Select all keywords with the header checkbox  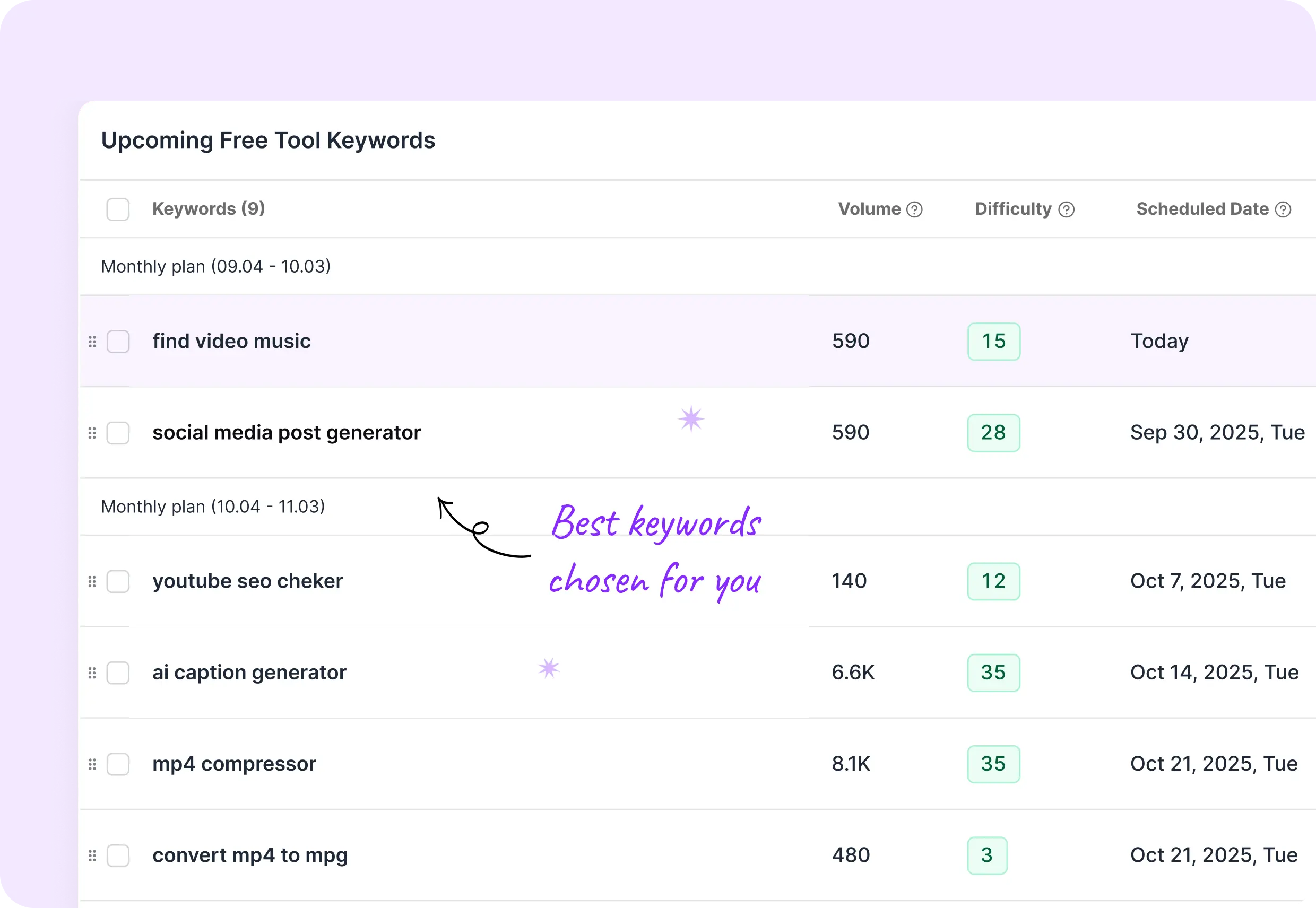(117, 209)
